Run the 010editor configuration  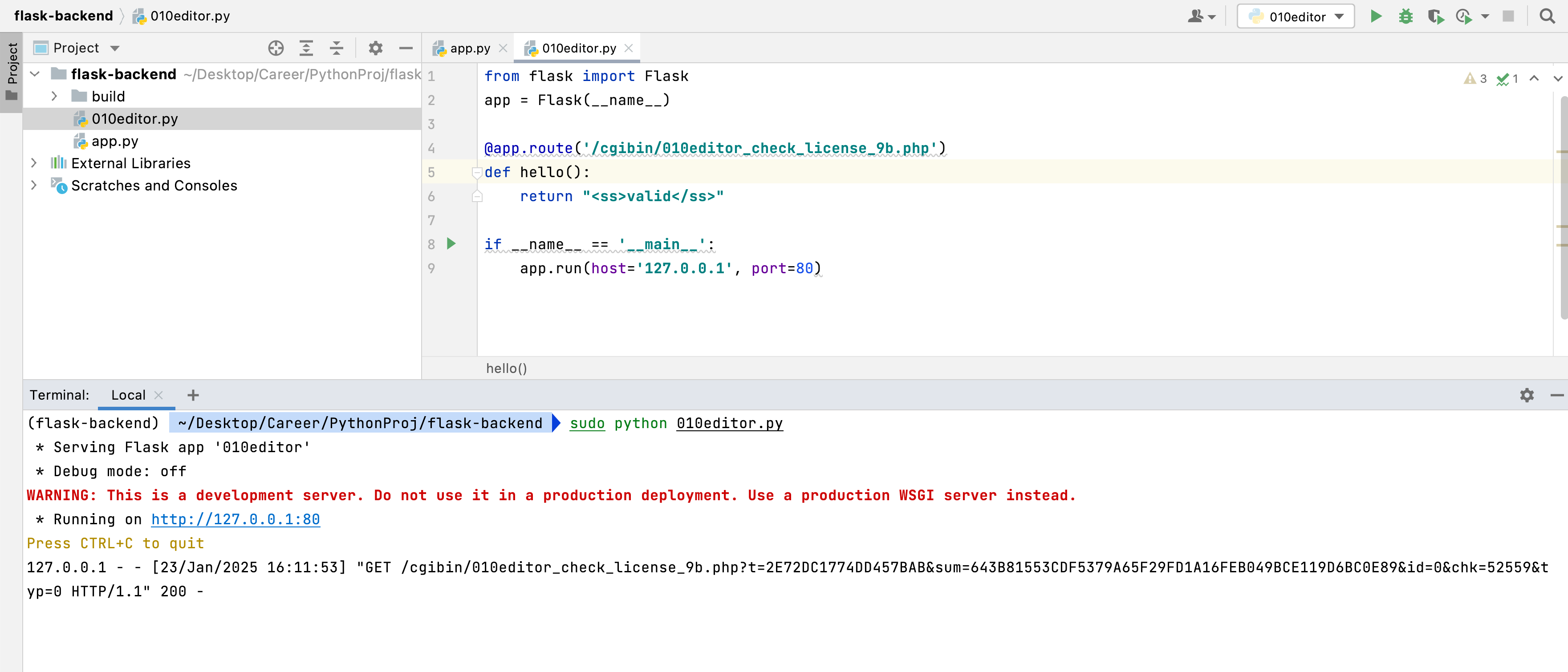1376,16
